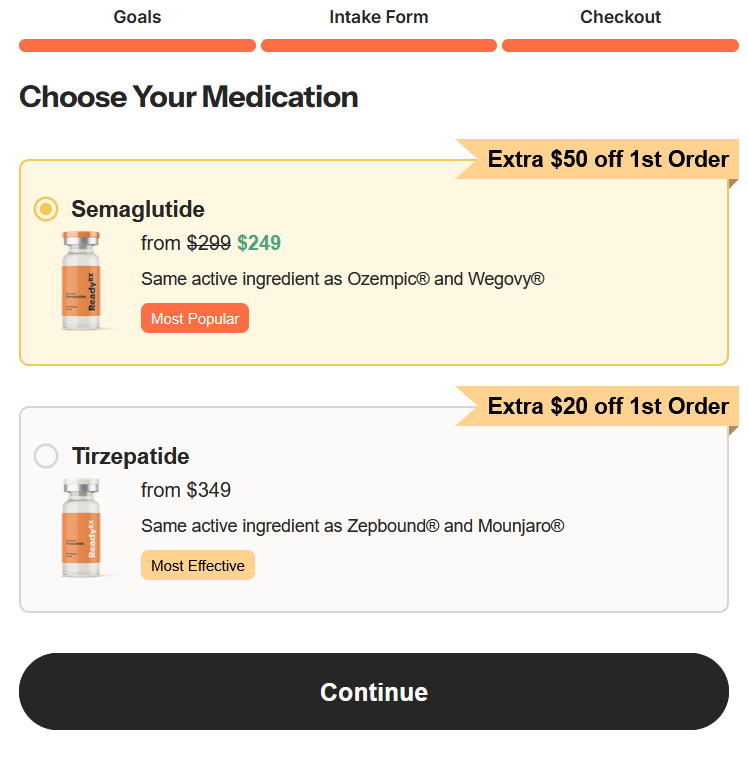Click the Goals progress bar segment
748x759 pixels.
(137, 45)
